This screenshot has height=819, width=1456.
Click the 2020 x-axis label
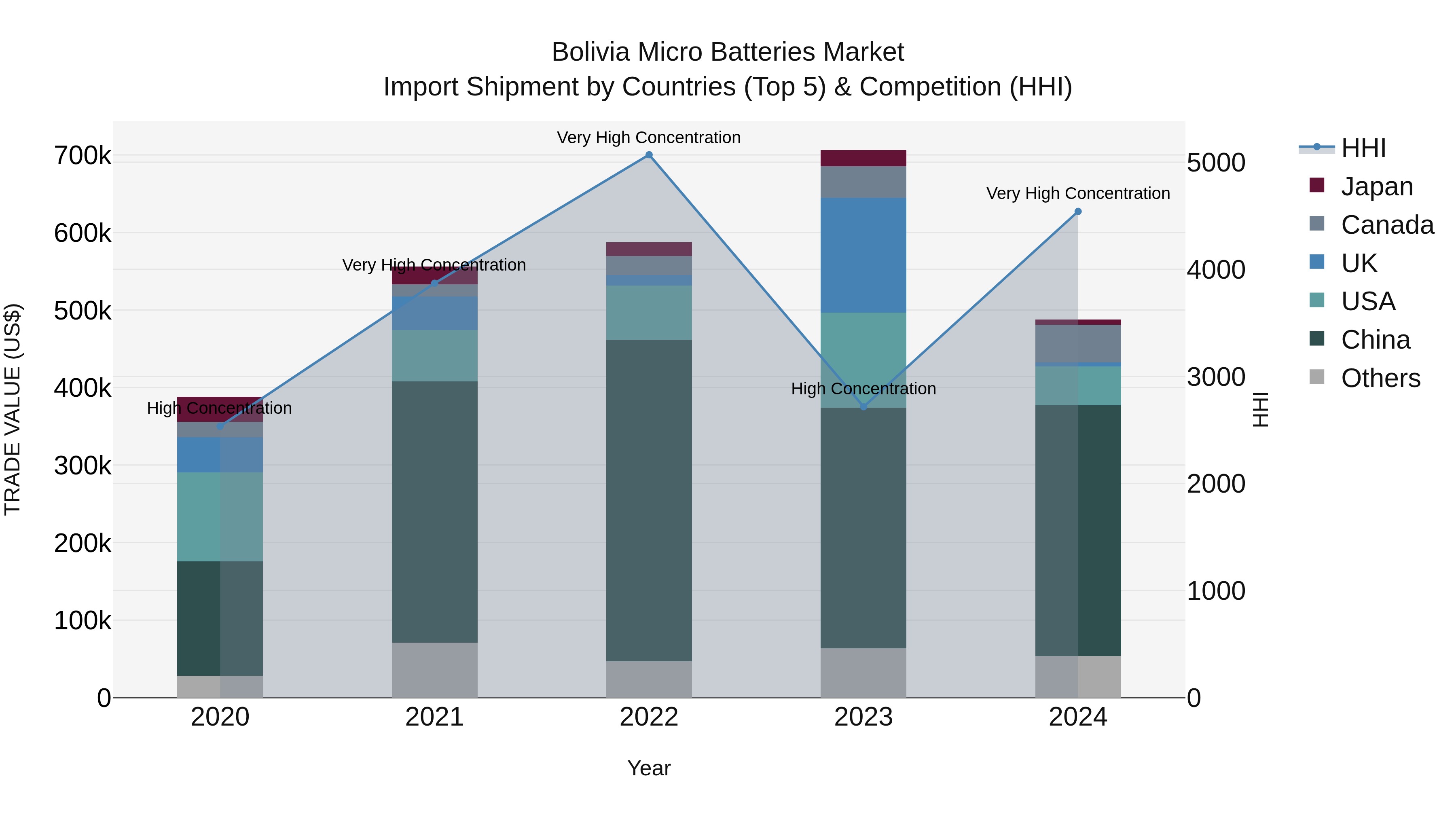(220, 717)
